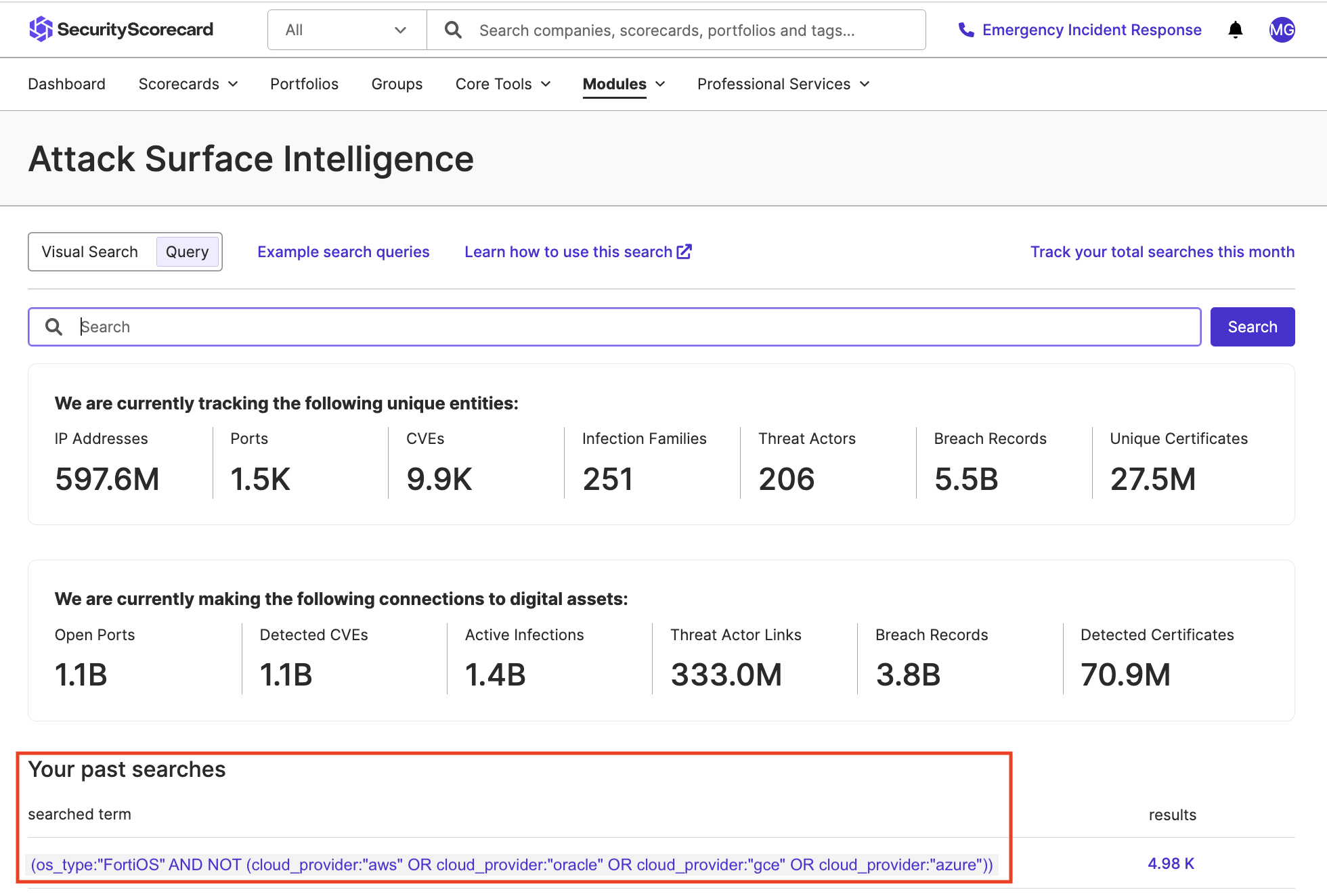Screen dimensions: 1327x896
Task: Click the phone icon for Emergency Incident Response
Action: click(966, 30)
